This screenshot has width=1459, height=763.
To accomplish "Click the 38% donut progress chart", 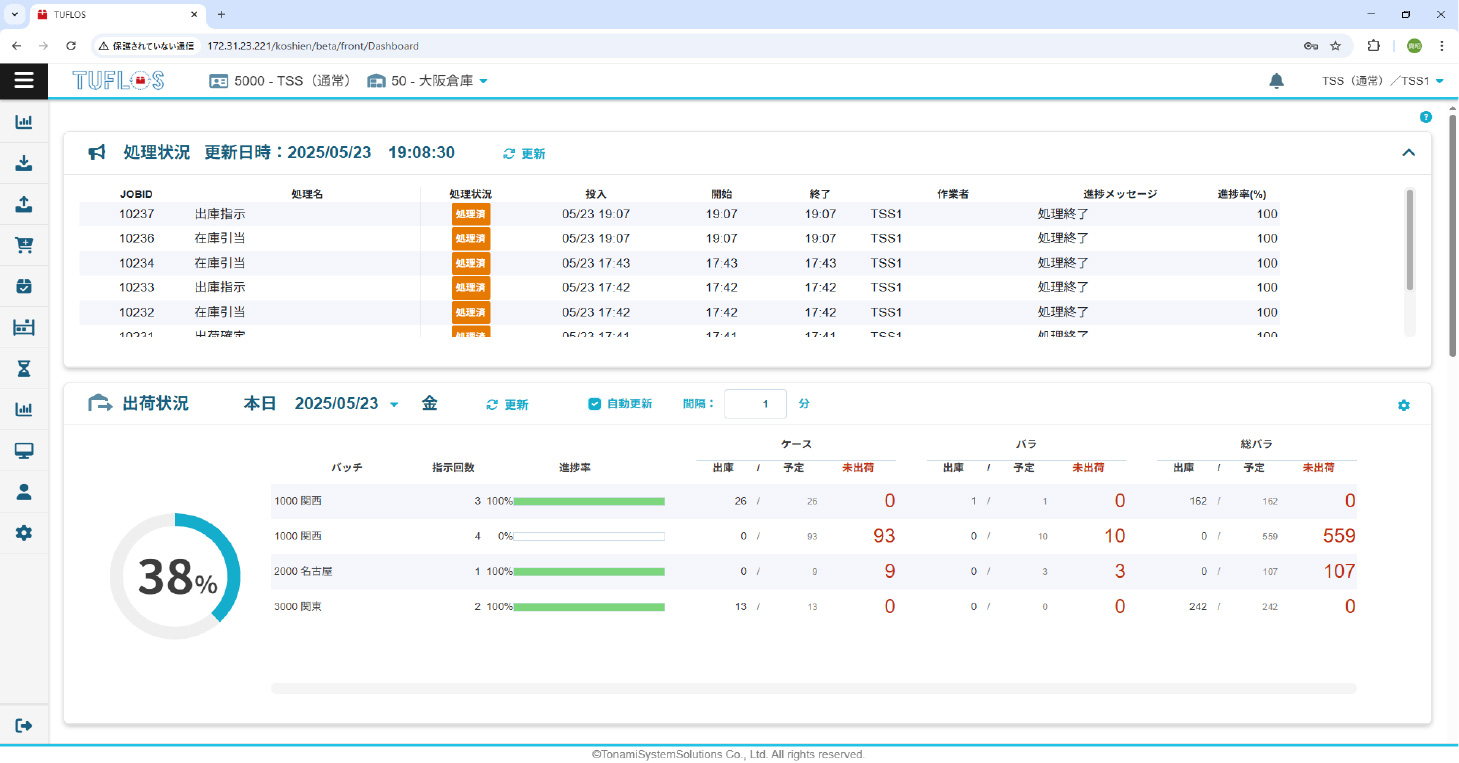I will (x=175, y=577).
